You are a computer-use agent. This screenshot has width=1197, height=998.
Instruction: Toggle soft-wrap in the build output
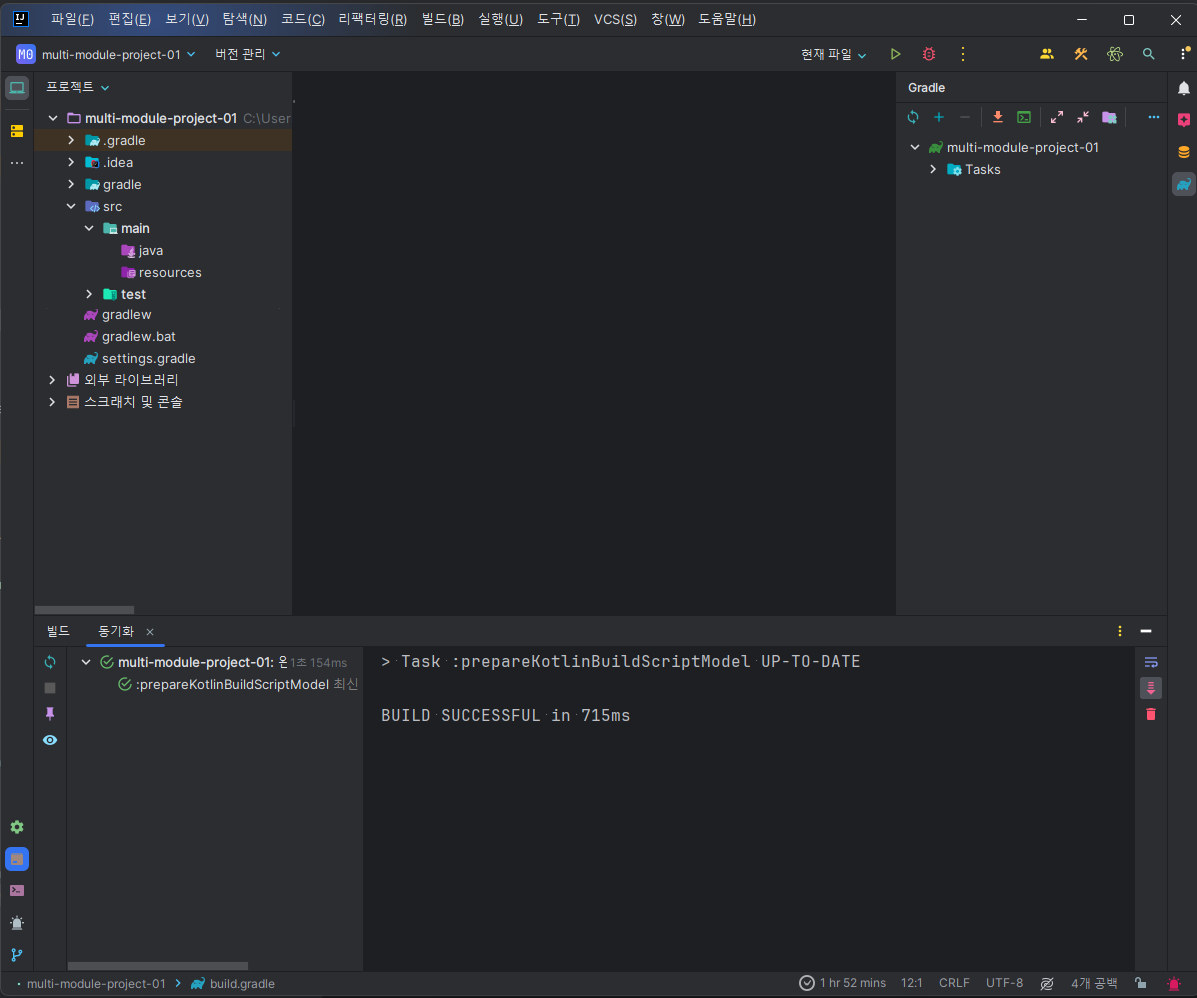tap(1151, 662)
